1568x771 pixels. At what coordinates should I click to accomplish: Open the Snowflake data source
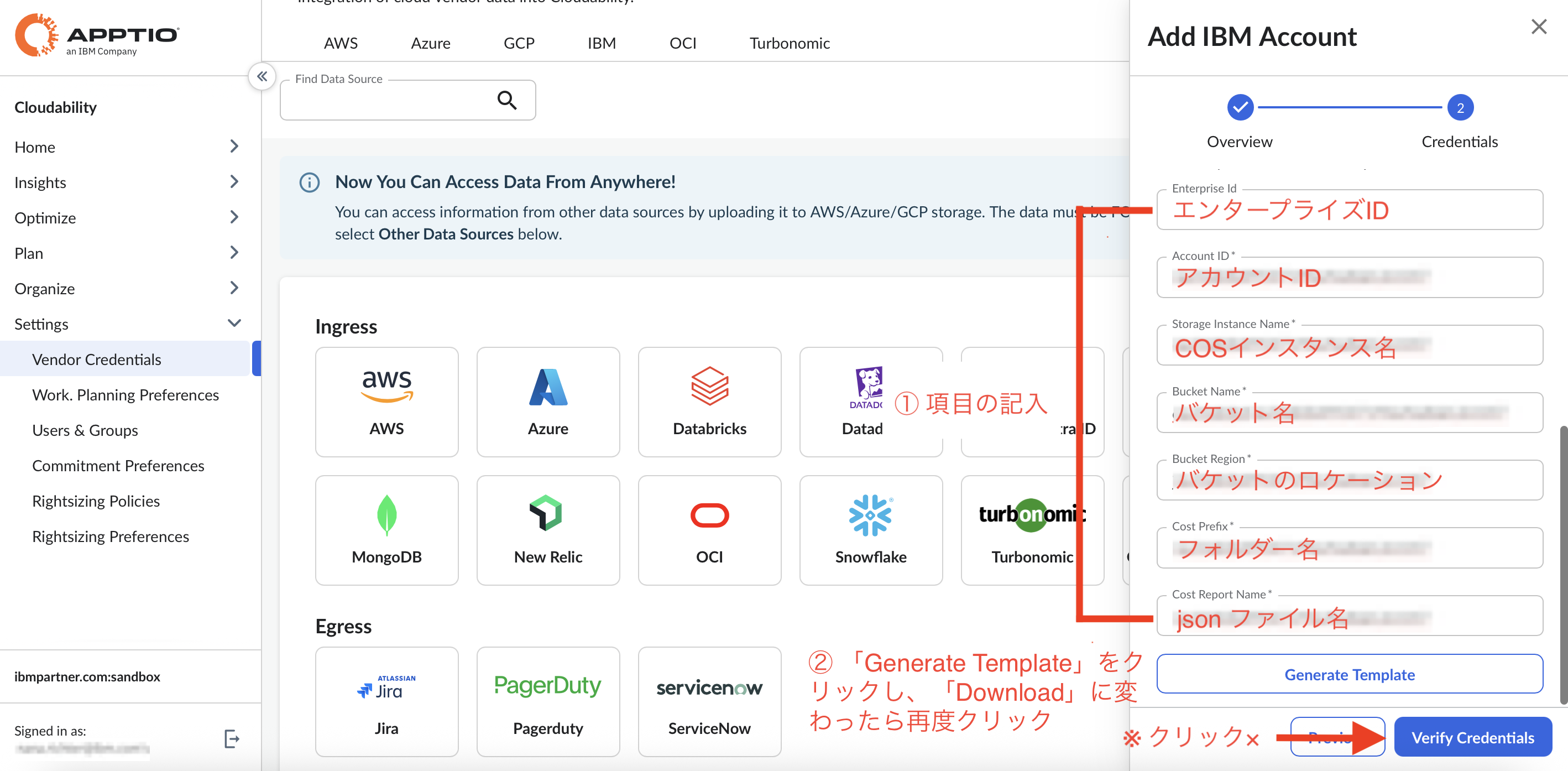pos(870,530)
